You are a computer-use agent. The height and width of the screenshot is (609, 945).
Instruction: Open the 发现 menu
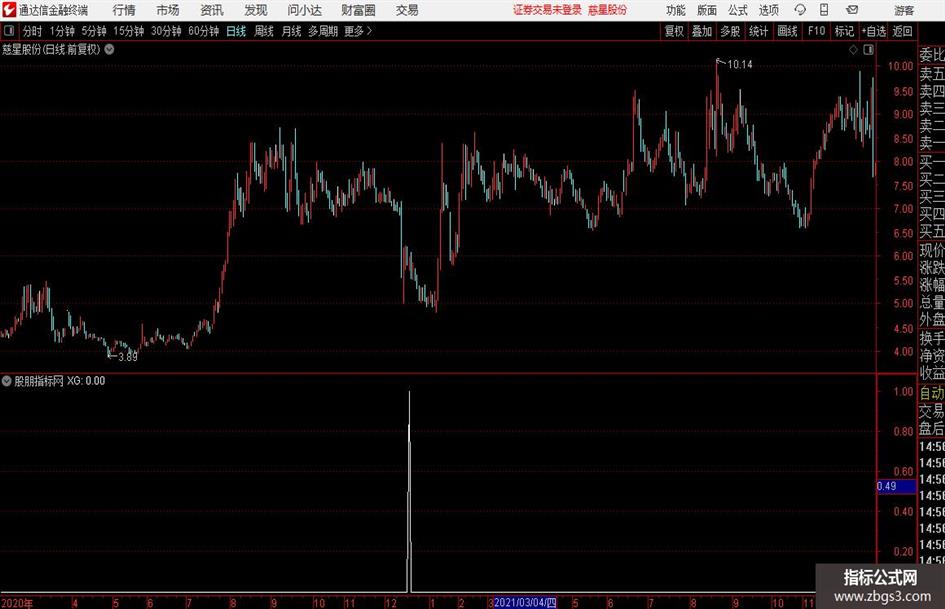[x=256, y=10]
